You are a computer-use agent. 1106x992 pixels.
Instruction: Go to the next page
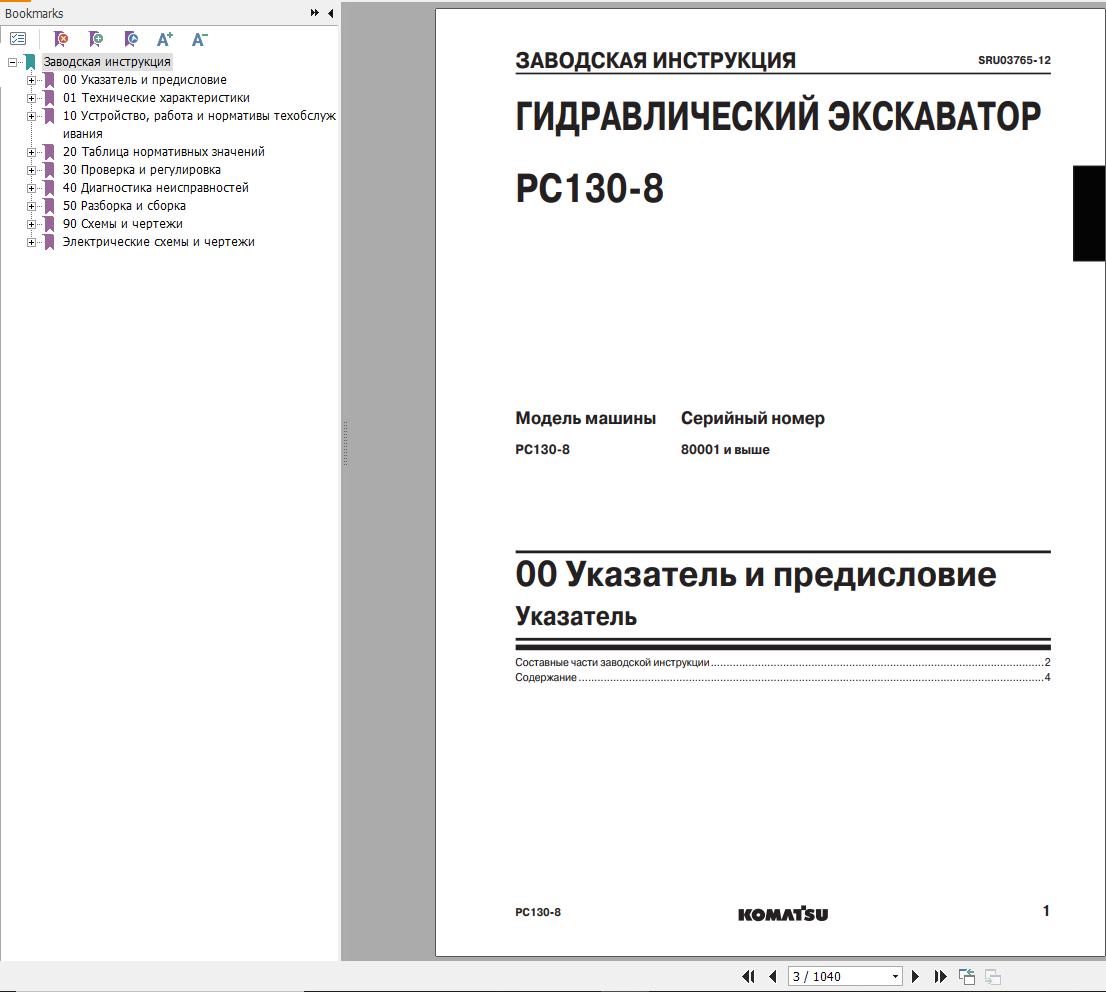(x=915, y=976)
